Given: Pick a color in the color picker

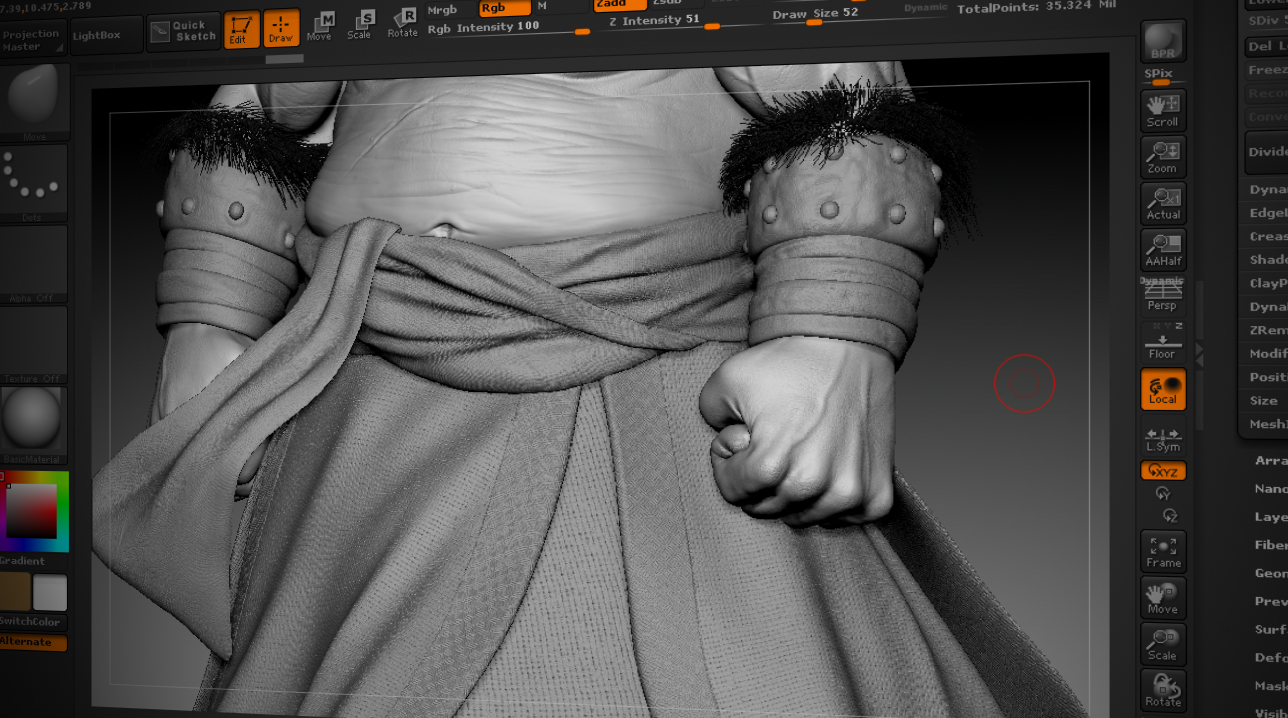Looking at the screenshot, I should coord(34,511).
